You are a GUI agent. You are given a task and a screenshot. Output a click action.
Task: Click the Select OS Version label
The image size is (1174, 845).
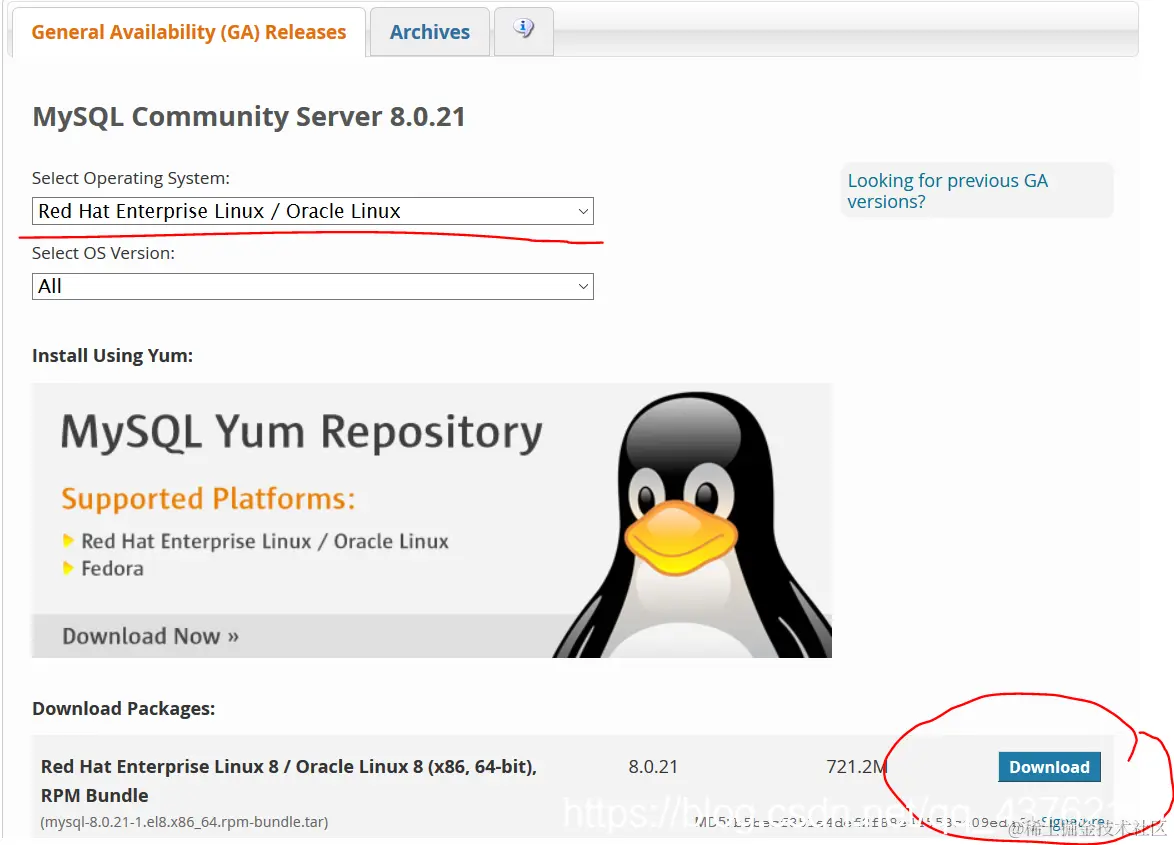click(x=103, y=254)
